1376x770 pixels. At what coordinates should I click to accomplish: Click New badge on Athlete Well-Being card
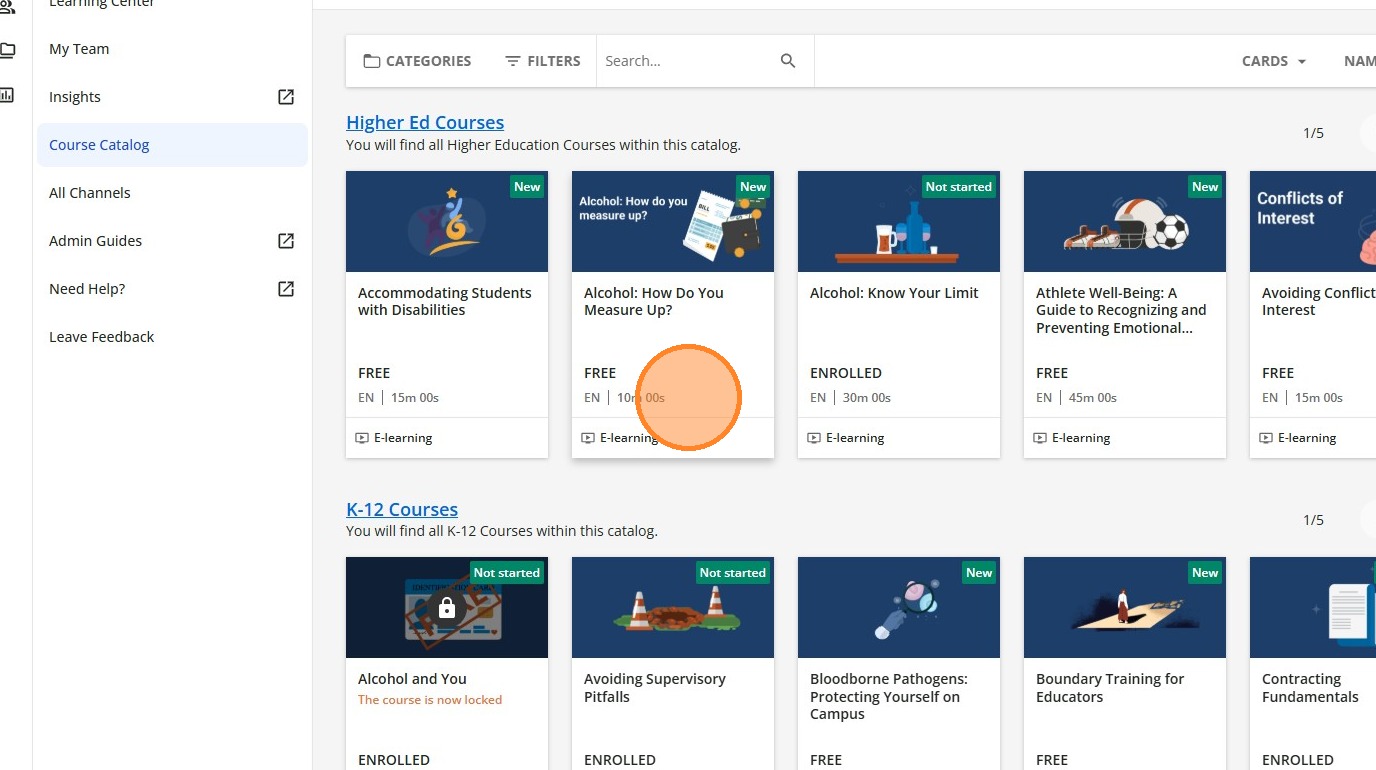tap(1205, 187)
